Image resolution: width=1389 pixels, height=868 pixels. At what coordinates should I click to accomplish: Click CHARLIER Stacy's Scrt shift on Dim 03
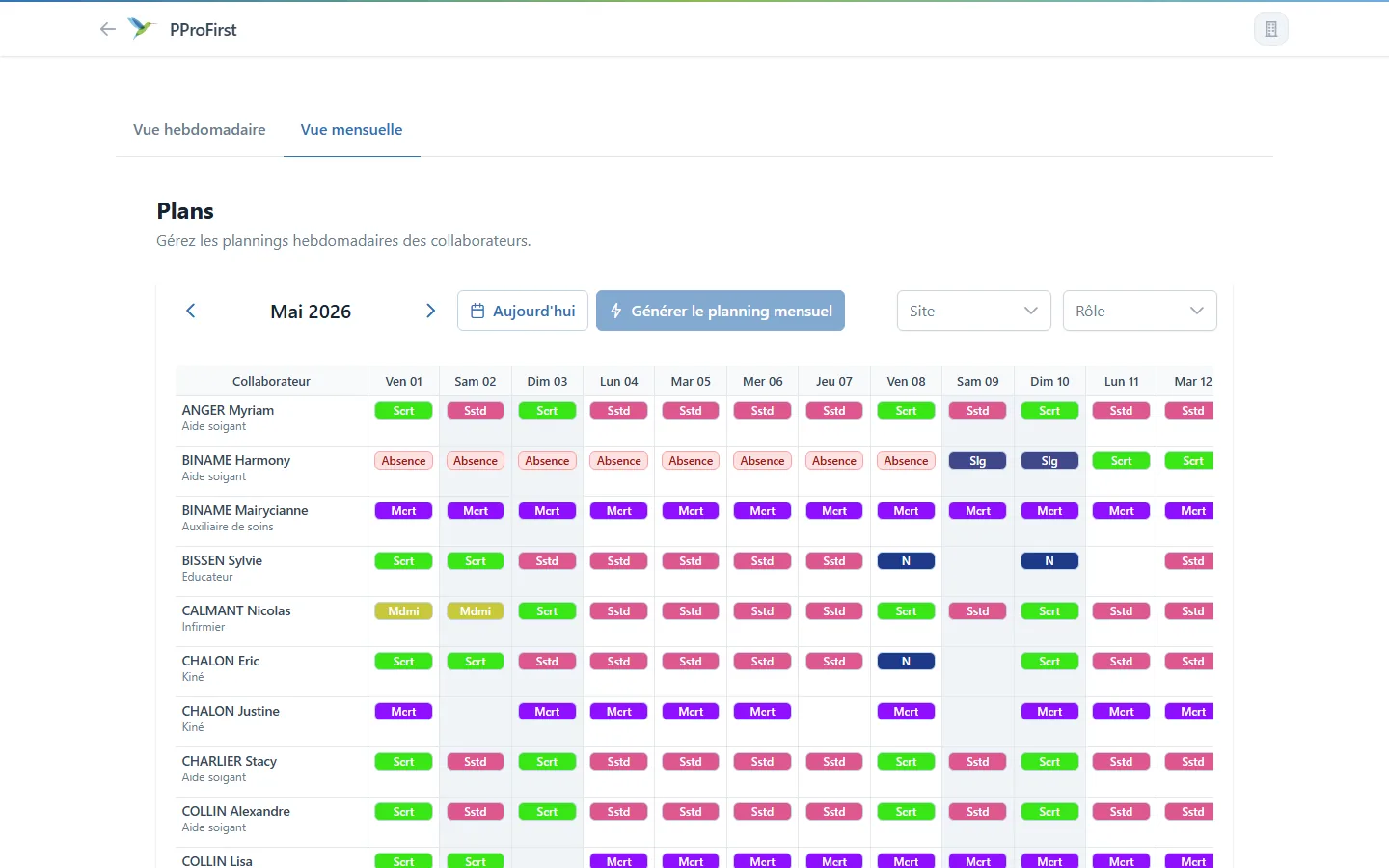(547, 762)
